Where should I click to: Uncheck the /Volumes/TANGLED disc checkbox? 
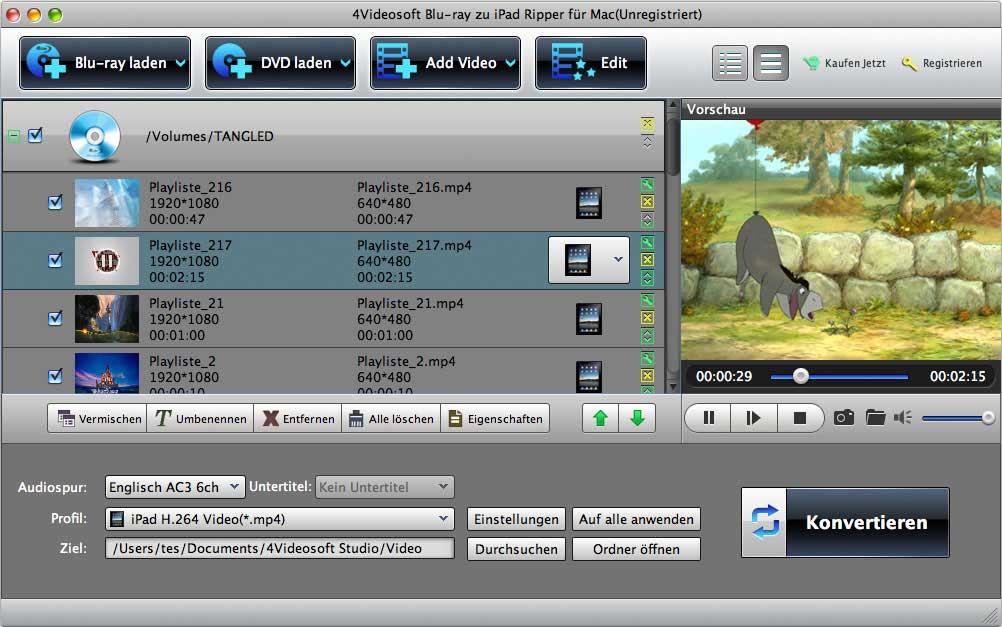[36, 136]
